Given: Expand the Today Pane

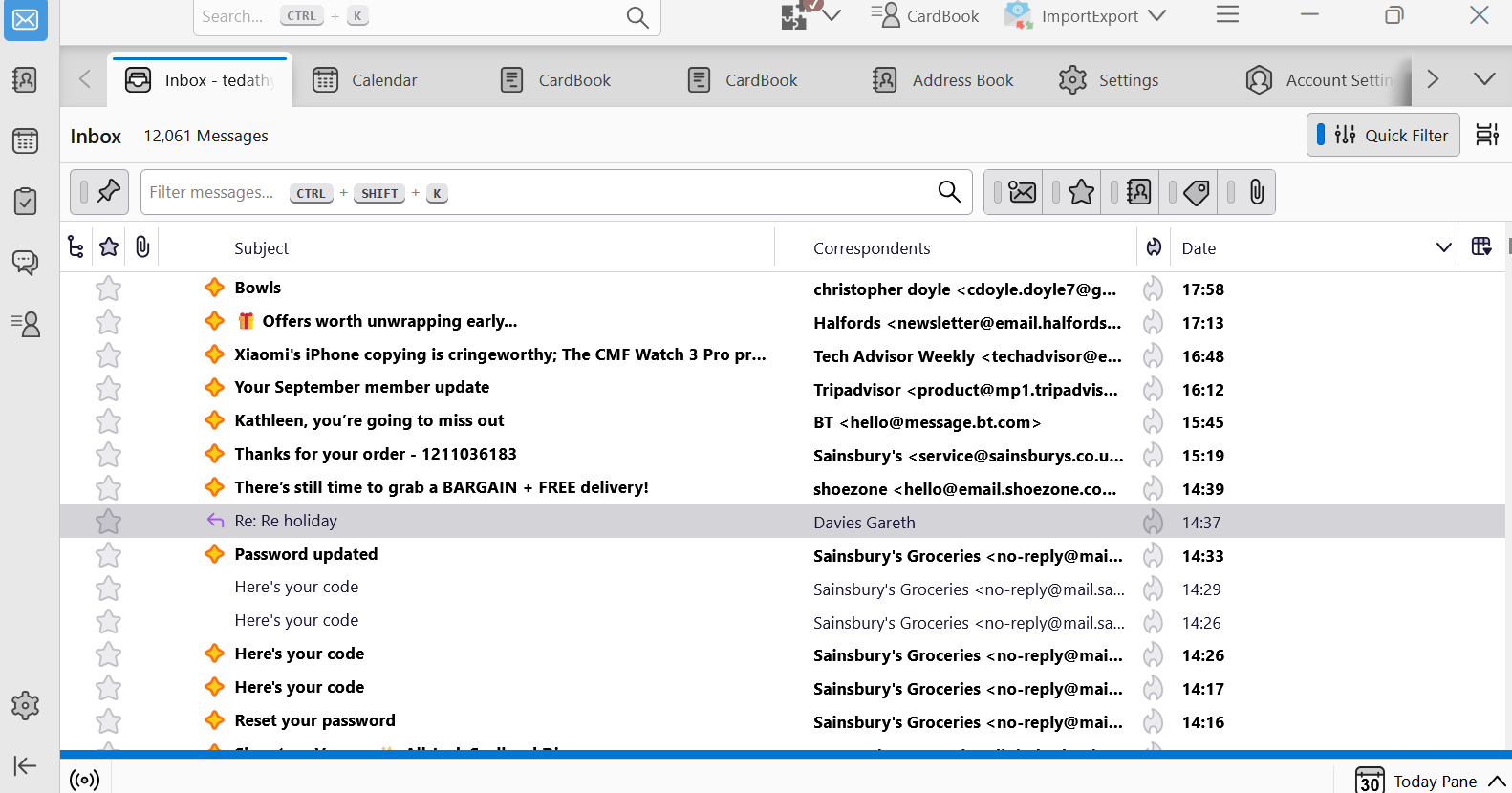Looking at the screenshot, I should pos(1497,782).
